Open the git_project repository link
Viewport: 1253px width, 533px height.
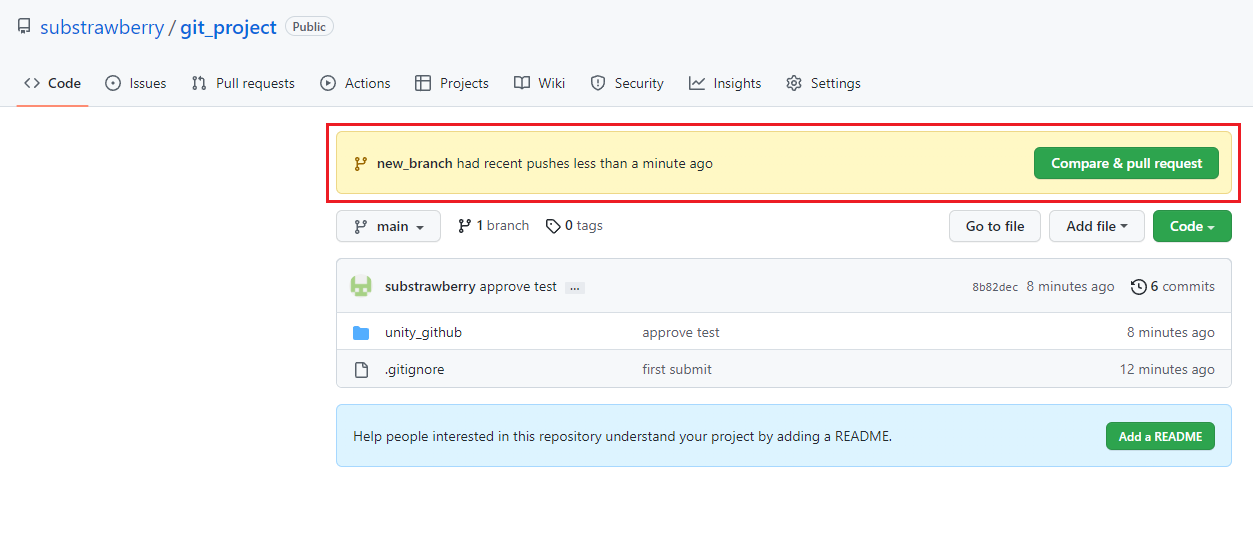(228, 27)
